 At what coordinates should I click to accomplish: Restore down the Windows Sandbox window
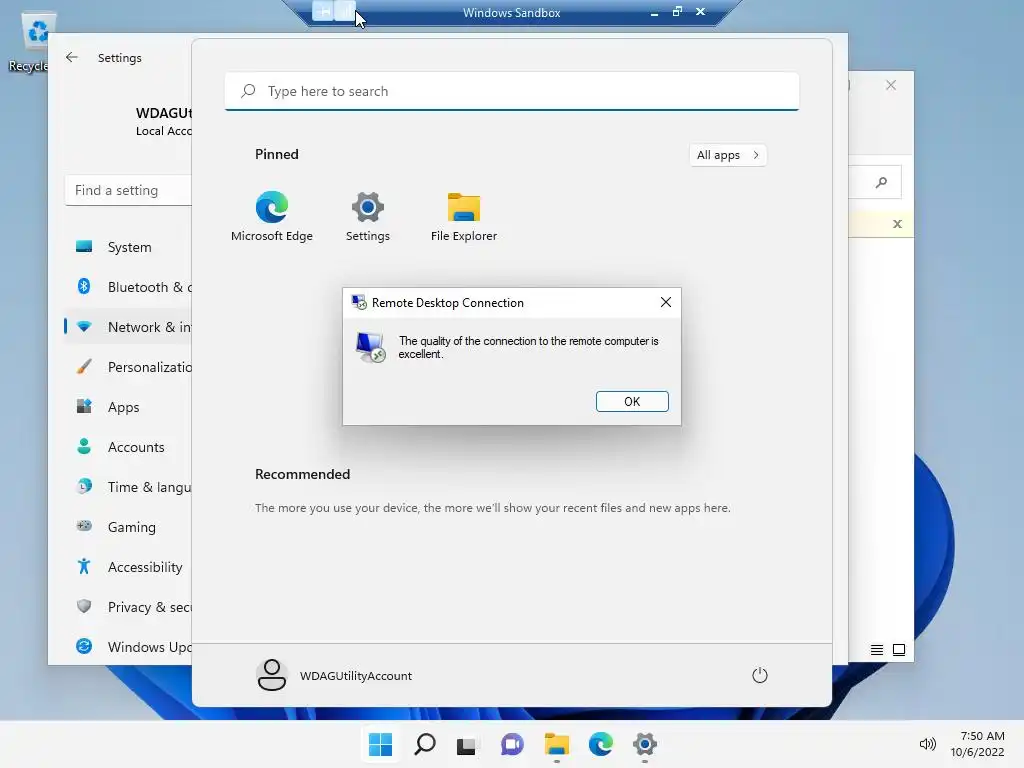point(677,12)
